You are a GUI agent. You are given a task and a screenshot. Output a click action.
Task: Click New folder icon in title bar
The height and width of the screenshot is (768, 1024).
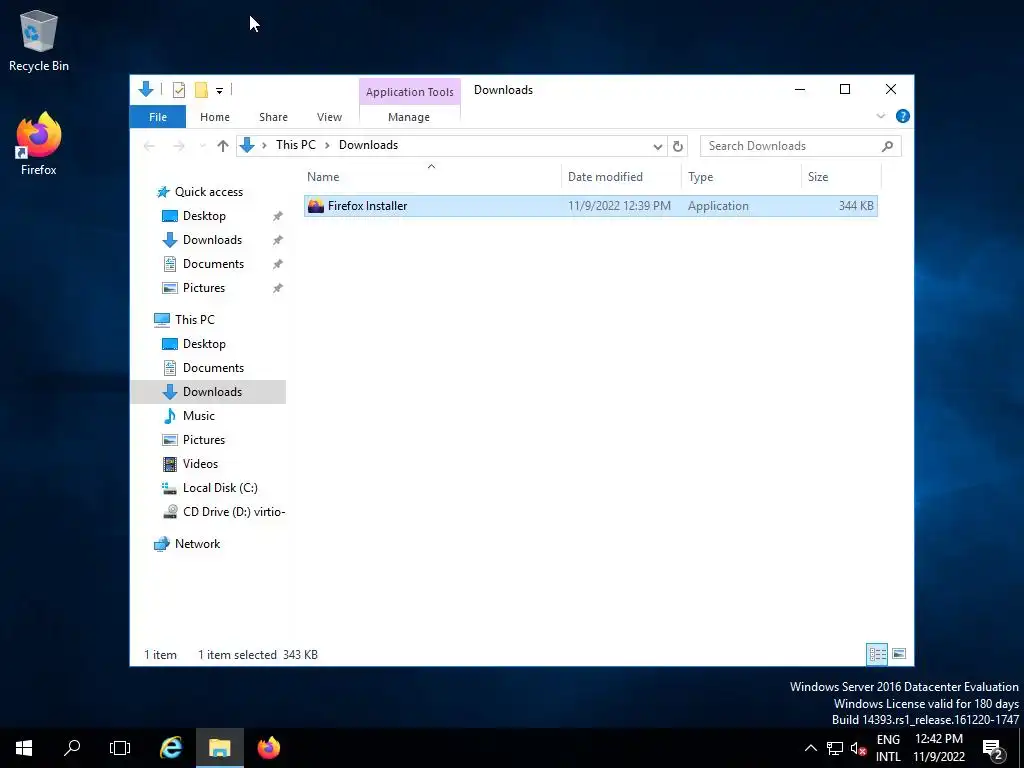[x=201, y=90]
